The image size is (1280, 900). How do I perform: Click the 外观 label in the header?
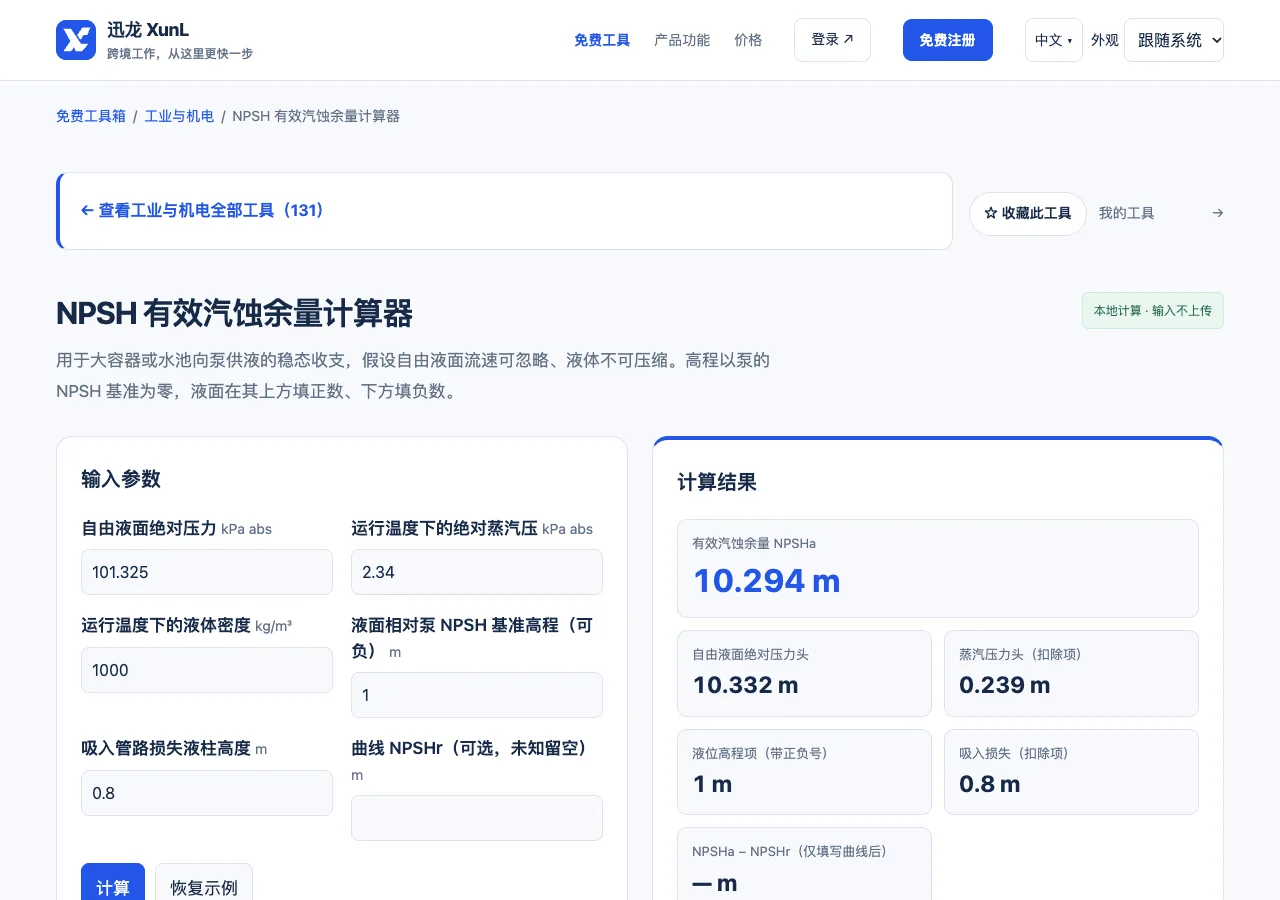[x=1105, y=40]
